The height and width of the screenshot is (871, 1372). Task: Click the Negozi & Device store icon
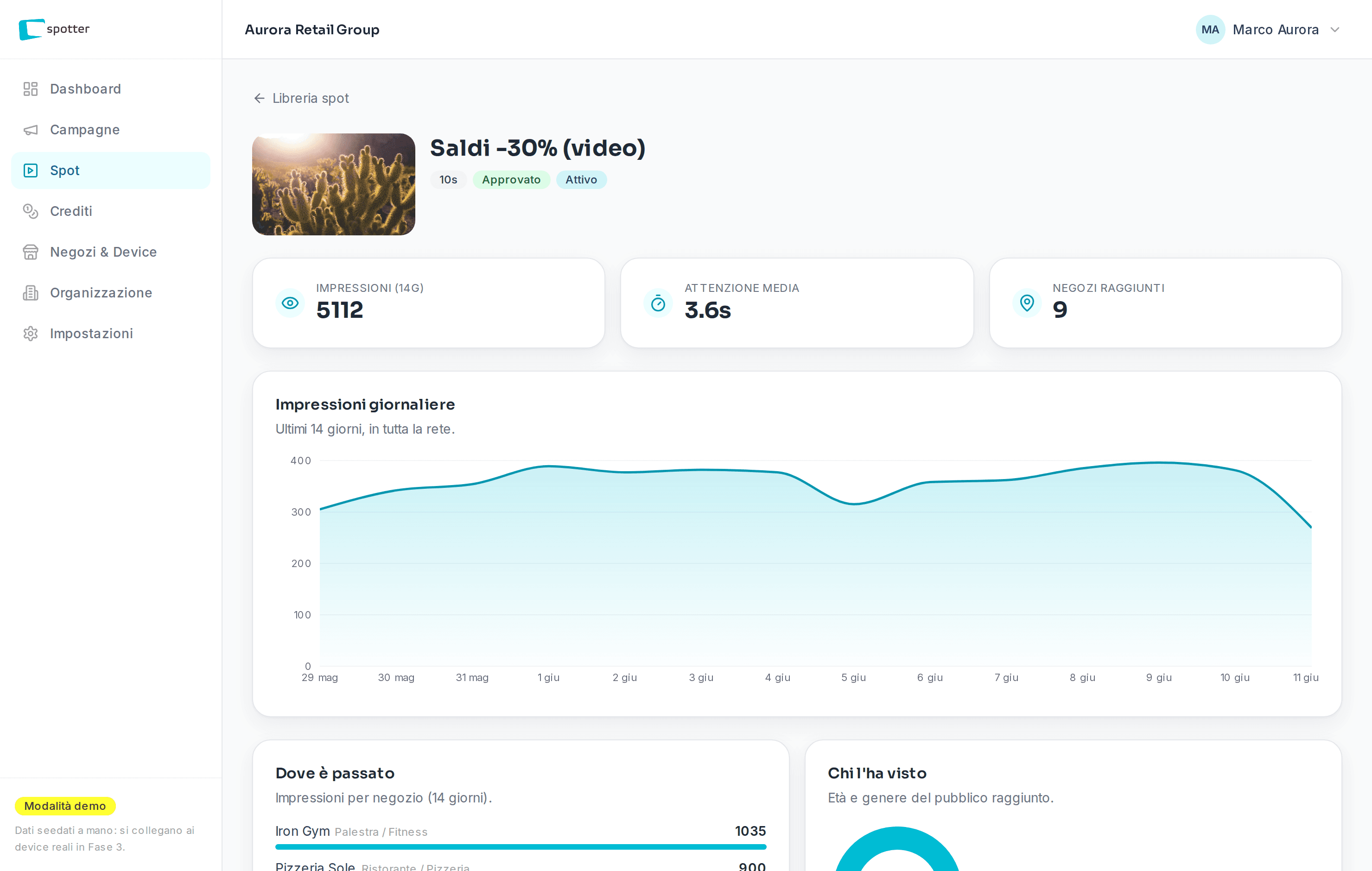click(30, 252)
